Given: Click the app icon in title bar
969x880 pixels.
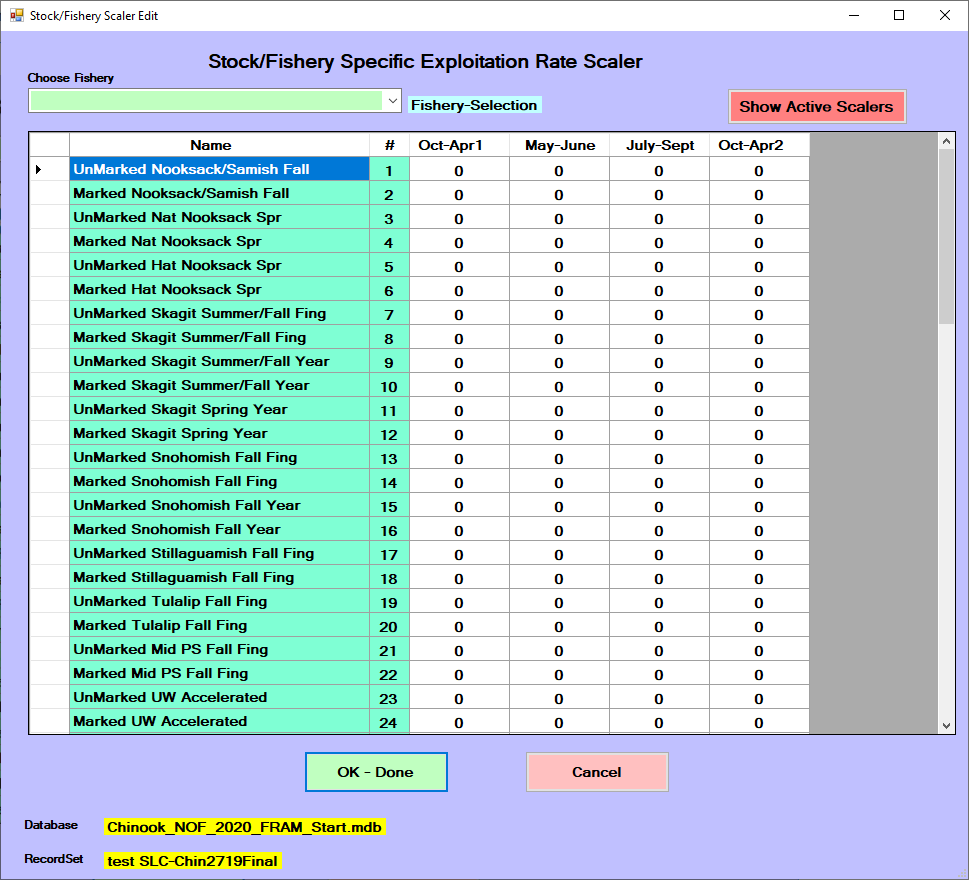Looking at the screenshot, I should coord(17,15).
